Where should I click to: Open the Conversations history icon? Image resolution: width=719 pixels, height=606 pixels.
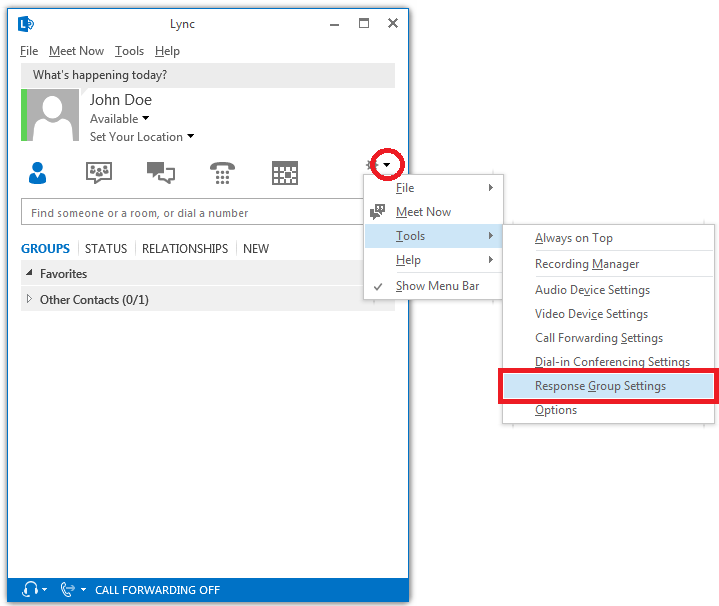tap(160, 173)
